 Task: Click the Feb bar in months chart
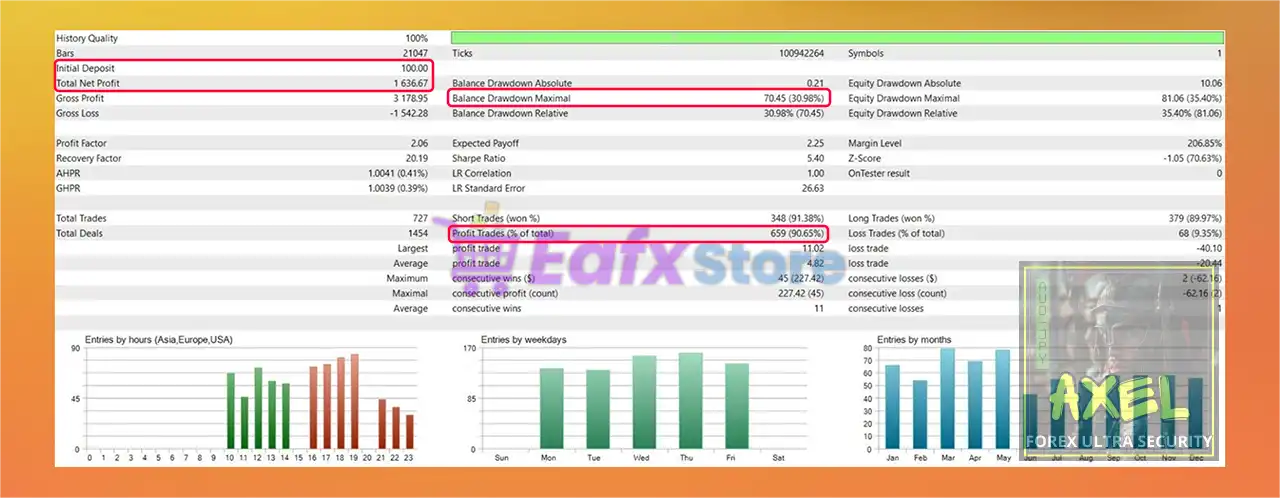(x=920, y=415)
